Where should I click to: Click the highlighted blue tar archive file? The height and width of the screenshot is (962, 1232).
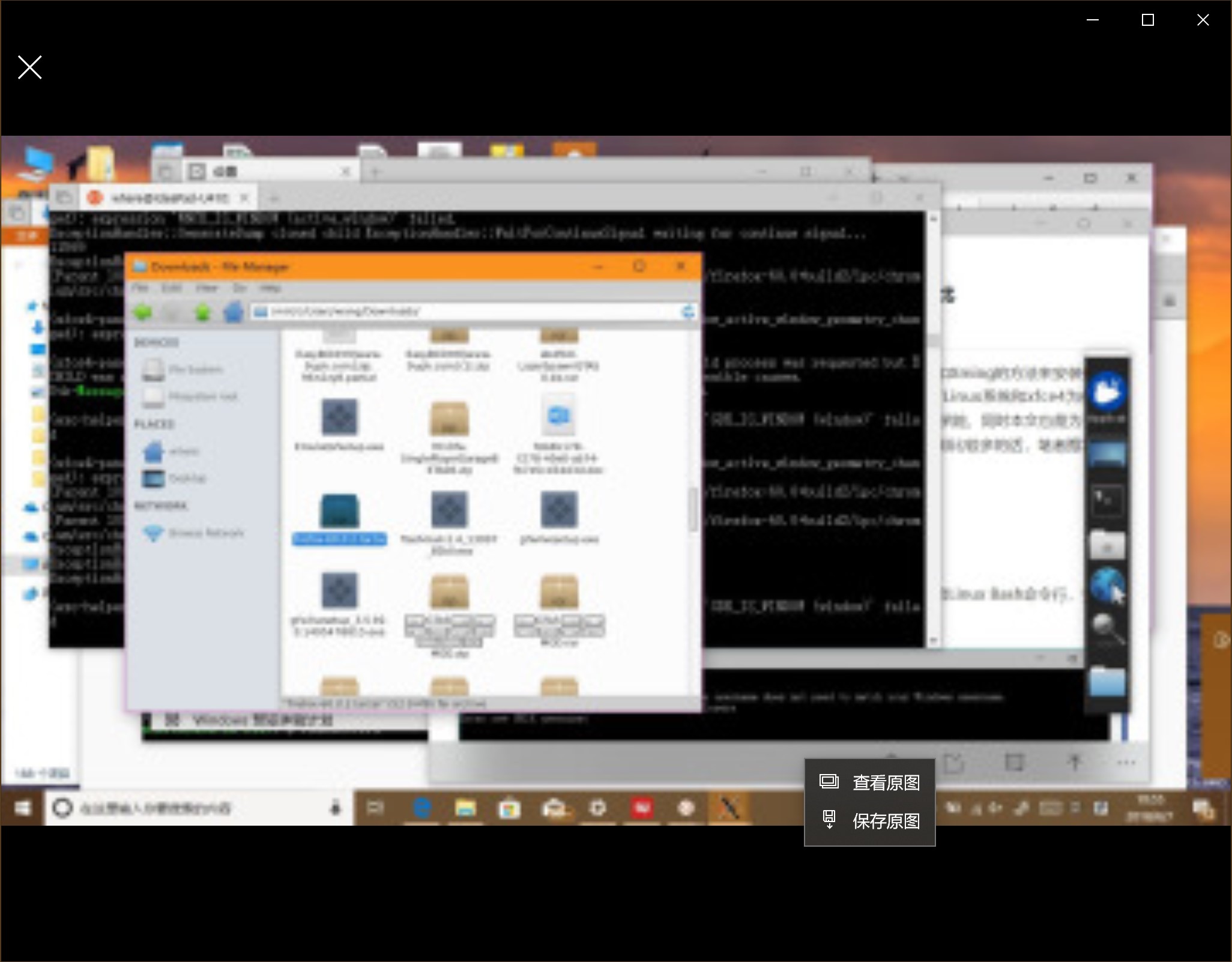pyautogui.click(x=339, y=512)
